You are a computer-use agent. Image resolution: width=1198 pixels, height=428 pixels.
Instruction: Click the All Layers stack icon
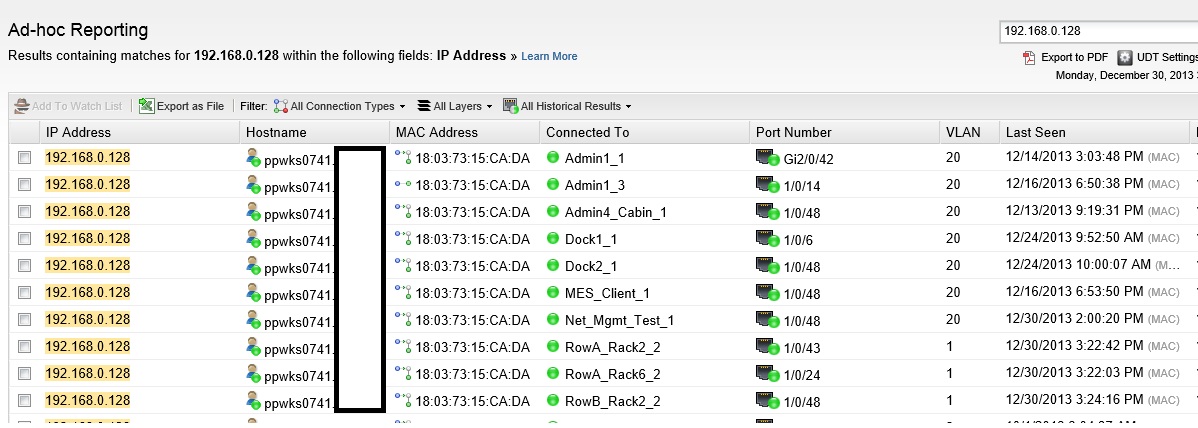pos(423,106)
